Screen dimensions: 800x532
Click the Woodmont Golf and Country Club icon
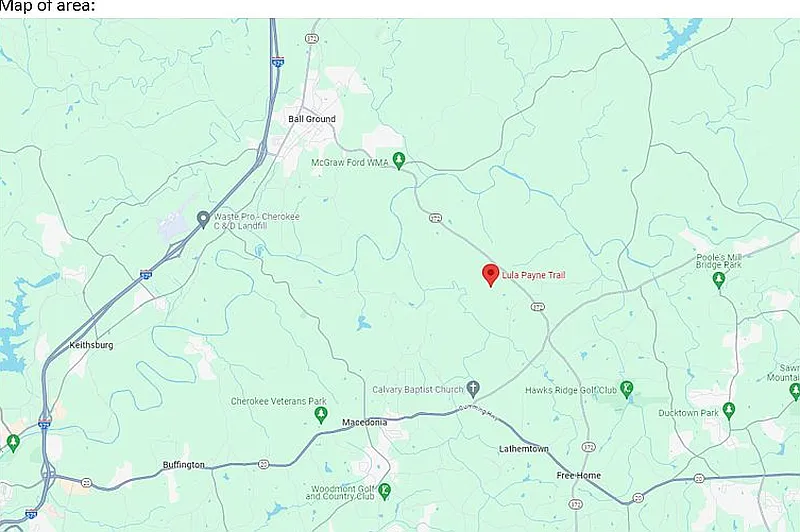385,492
